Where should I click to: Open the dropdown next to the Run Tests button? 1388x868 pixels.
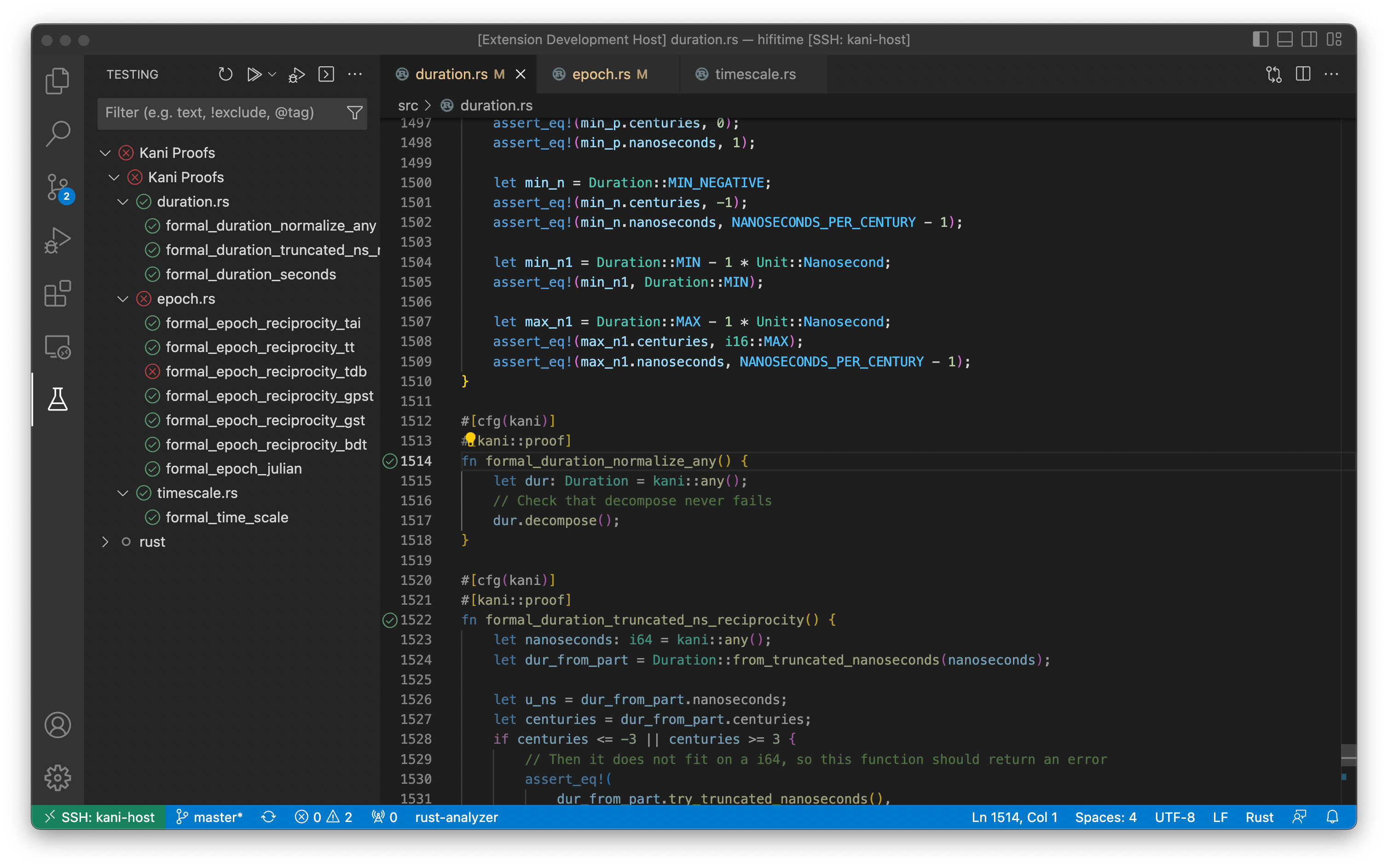271,74
